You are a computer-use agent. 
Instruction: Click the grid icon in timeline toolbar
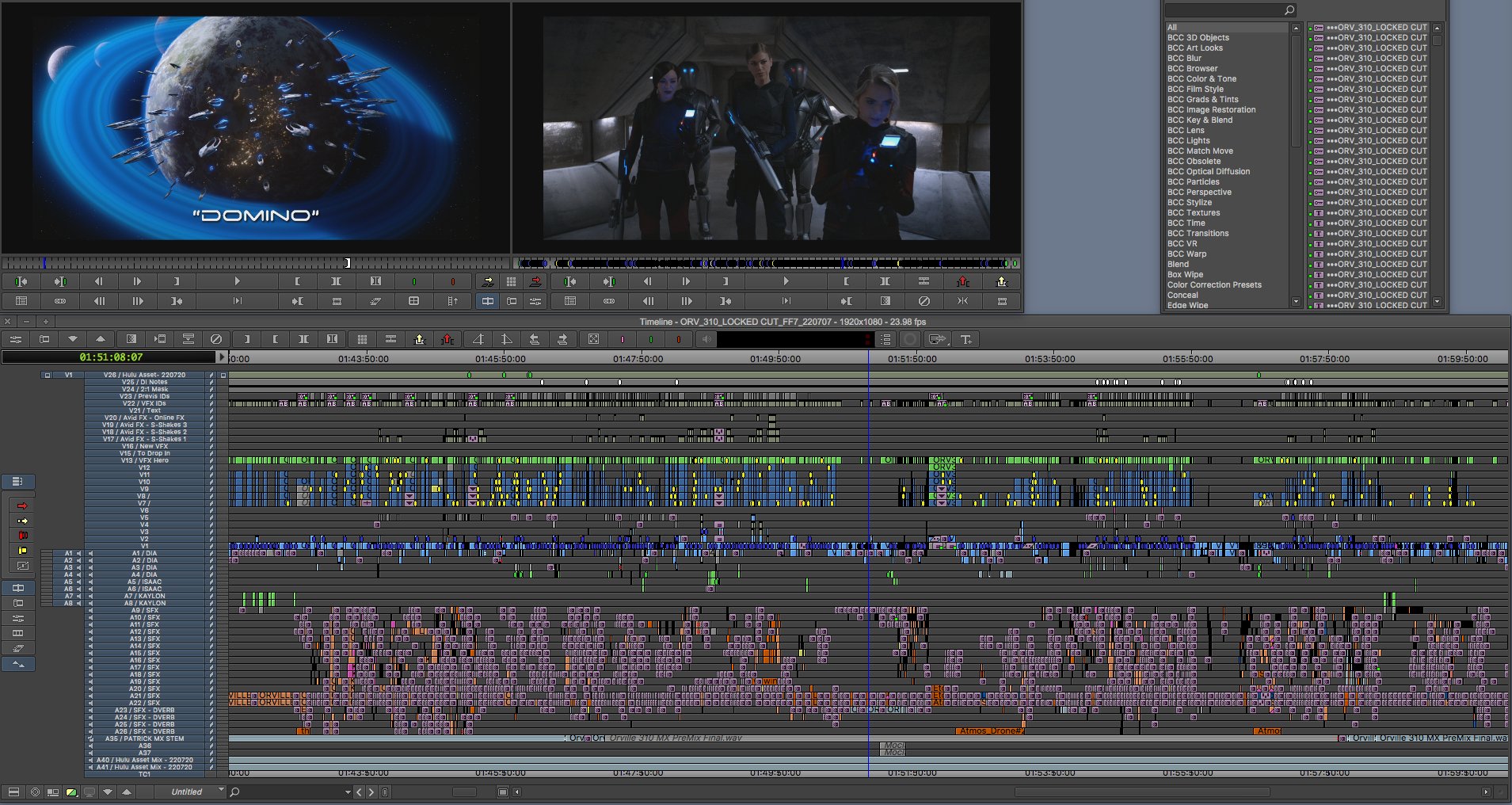(362, 339)
